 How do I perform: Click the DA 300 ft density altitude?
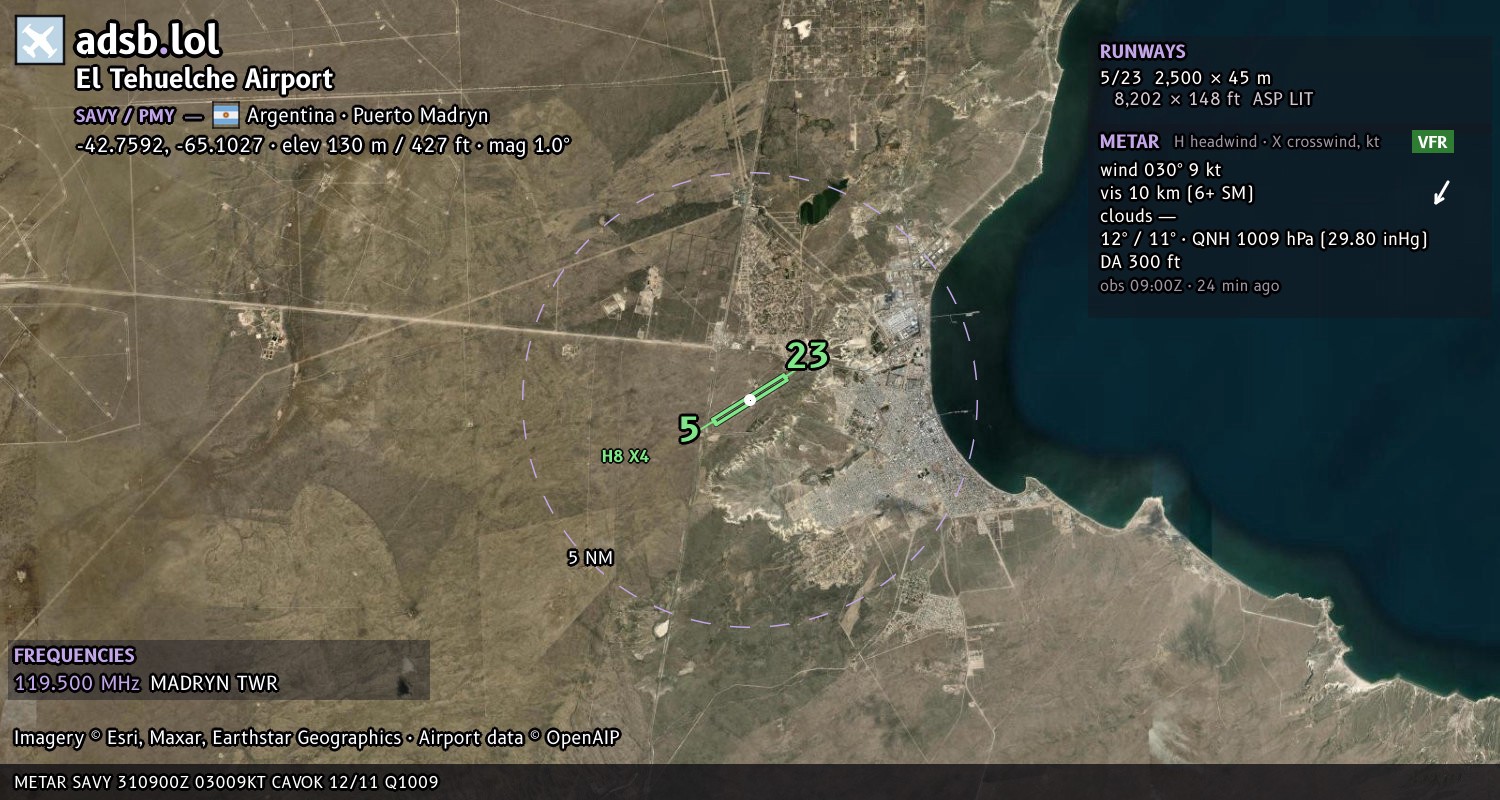(1140, 262)
